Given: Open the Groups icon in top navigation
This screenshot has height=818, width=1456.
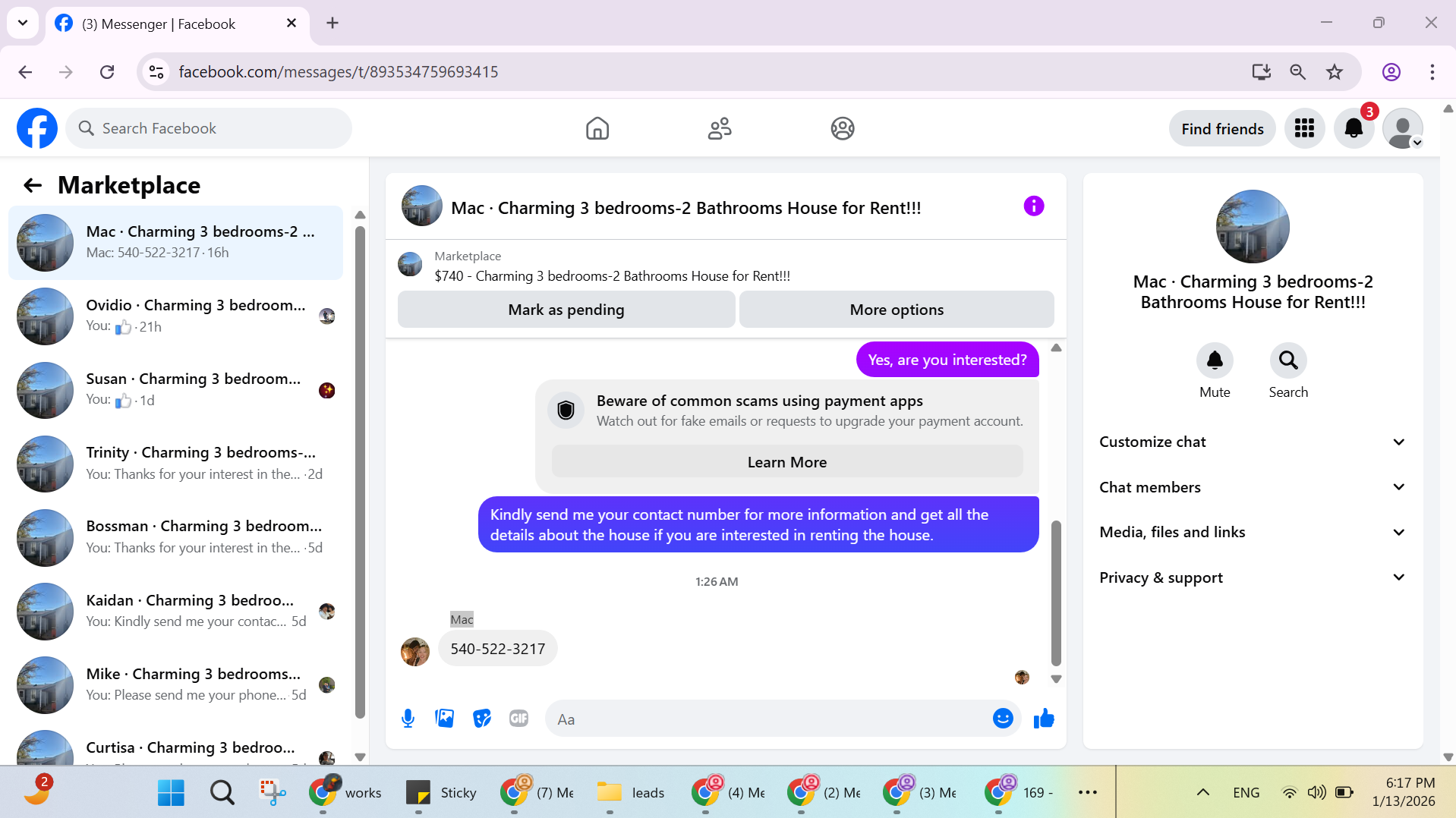Looking at the screenshot, I should [843, 128].
